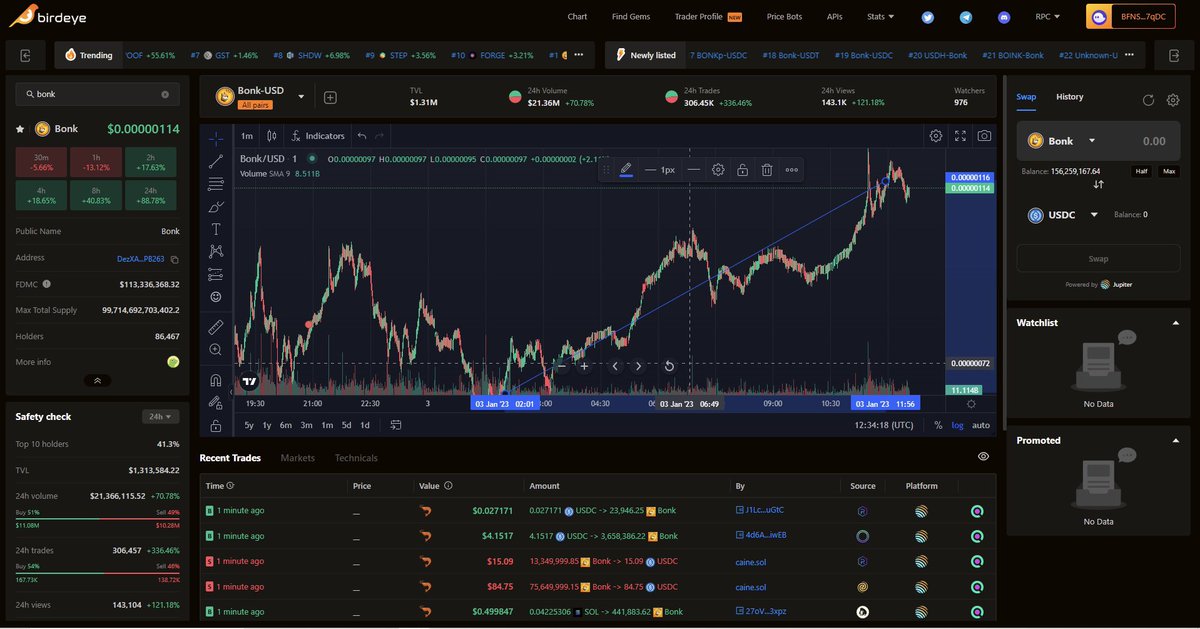The width and height of the screenshot is (1200, 629).
Task: Click the Half balance button
Action: (x=1141, y=171)
